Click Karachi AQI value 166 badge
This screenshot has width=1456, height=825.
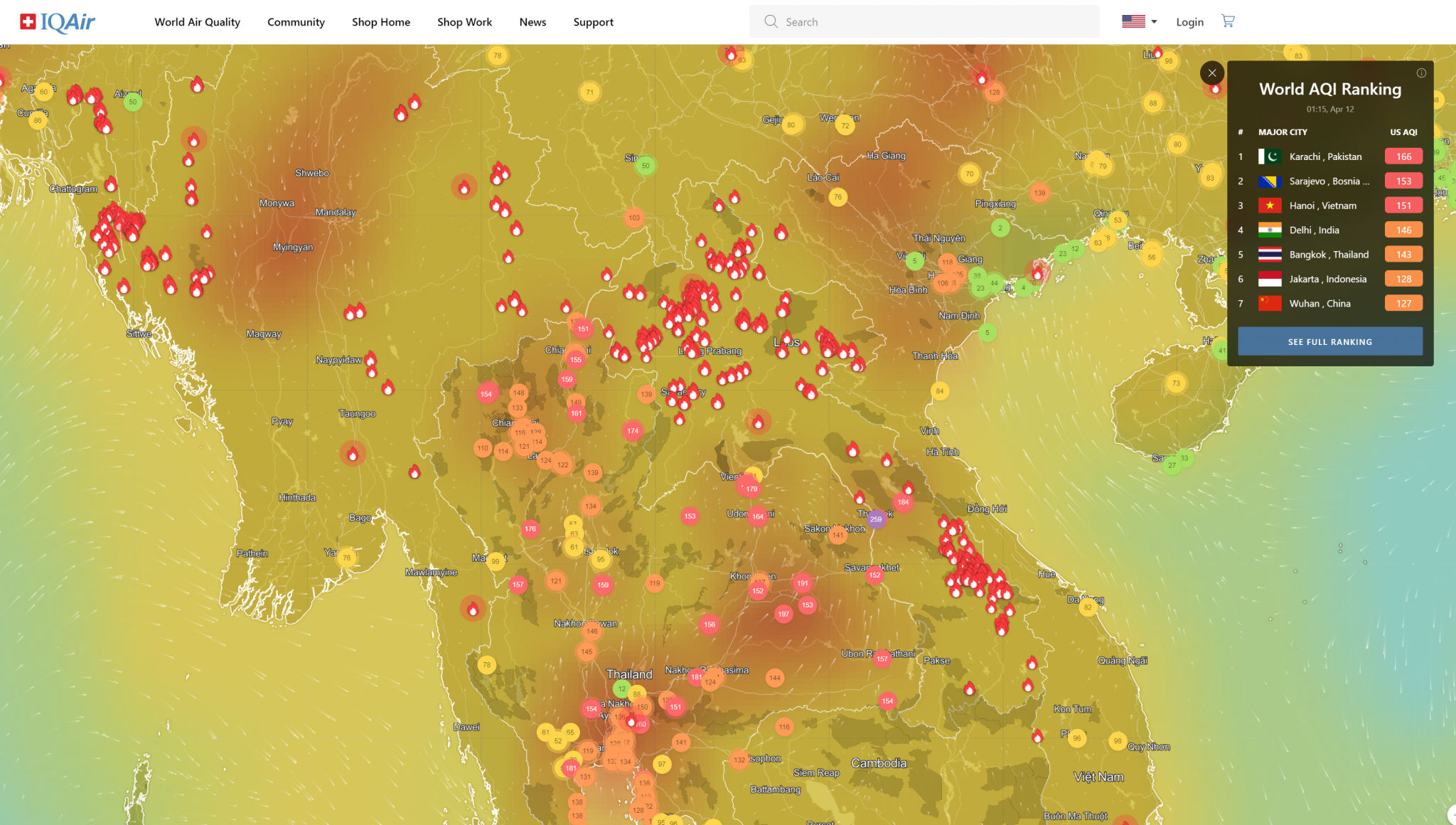click(x=1403, y=156)
